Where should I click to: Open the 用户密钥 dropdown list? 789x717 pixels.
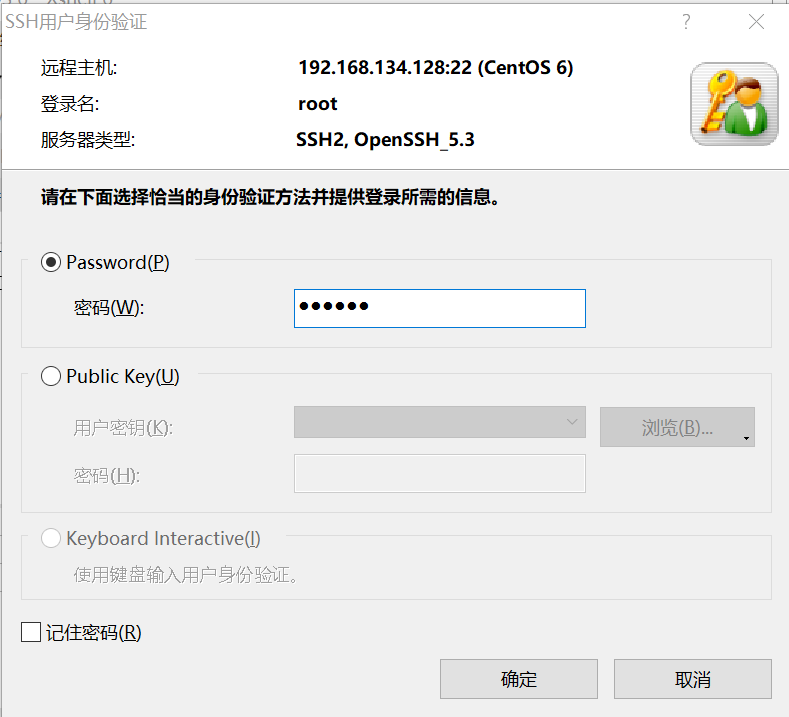[440, 422]
